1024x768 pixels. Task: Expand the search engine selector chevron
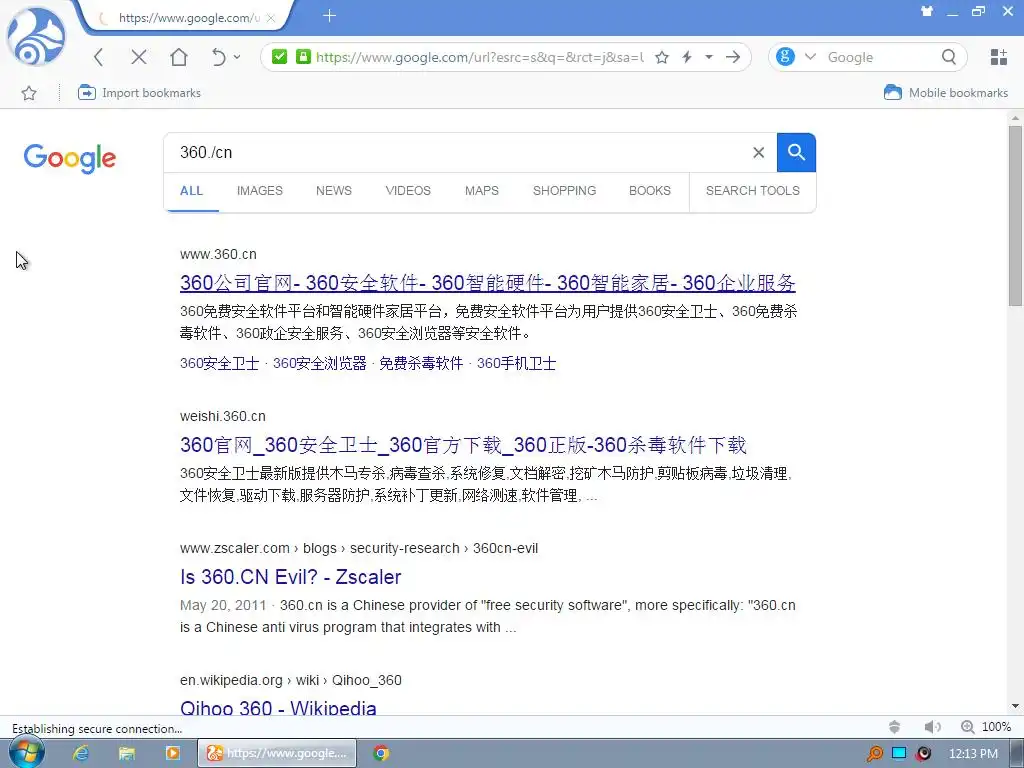pyautogui.click(x=810, y=57)
